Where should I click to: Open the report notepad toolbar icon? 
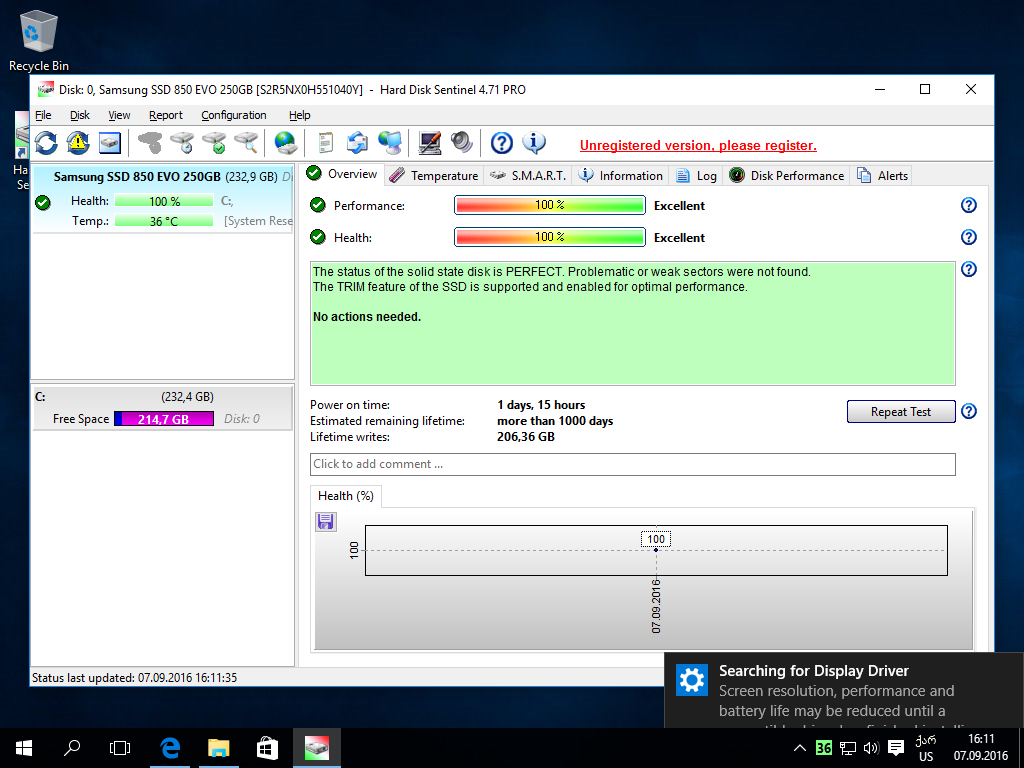coord(325,143)
